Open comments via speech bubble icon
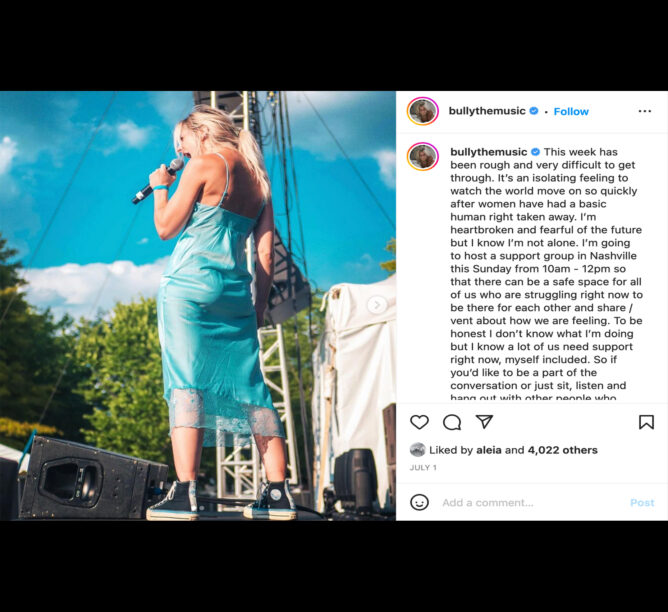This screenshot has width=668, height=612. click(x=452, y=422)
